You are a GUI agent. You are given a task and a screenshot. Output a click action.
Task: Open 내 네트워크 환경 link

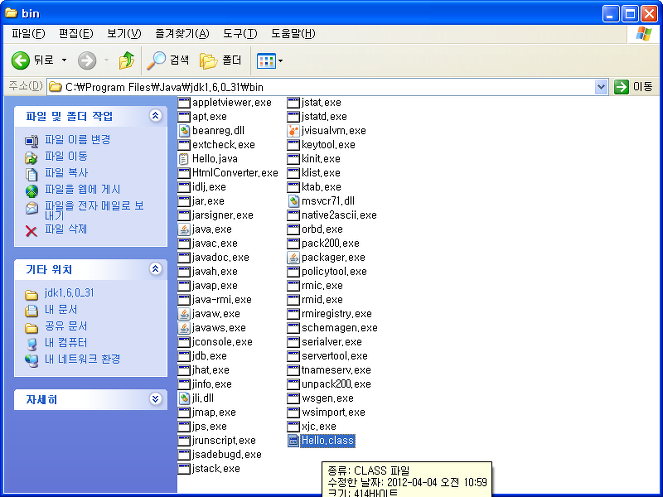click(82, 359)
